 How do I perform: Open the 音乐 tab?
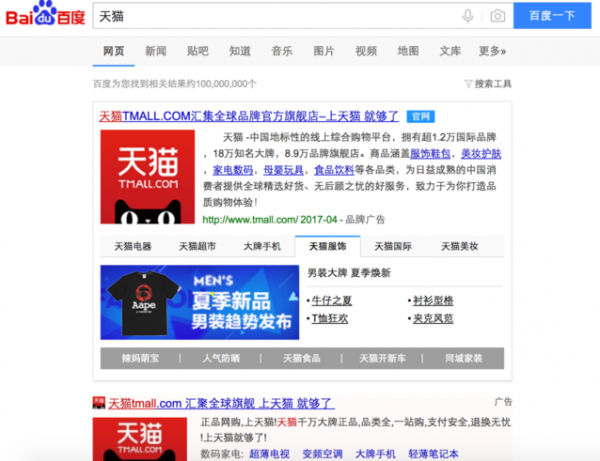click(x=282, y=51)
